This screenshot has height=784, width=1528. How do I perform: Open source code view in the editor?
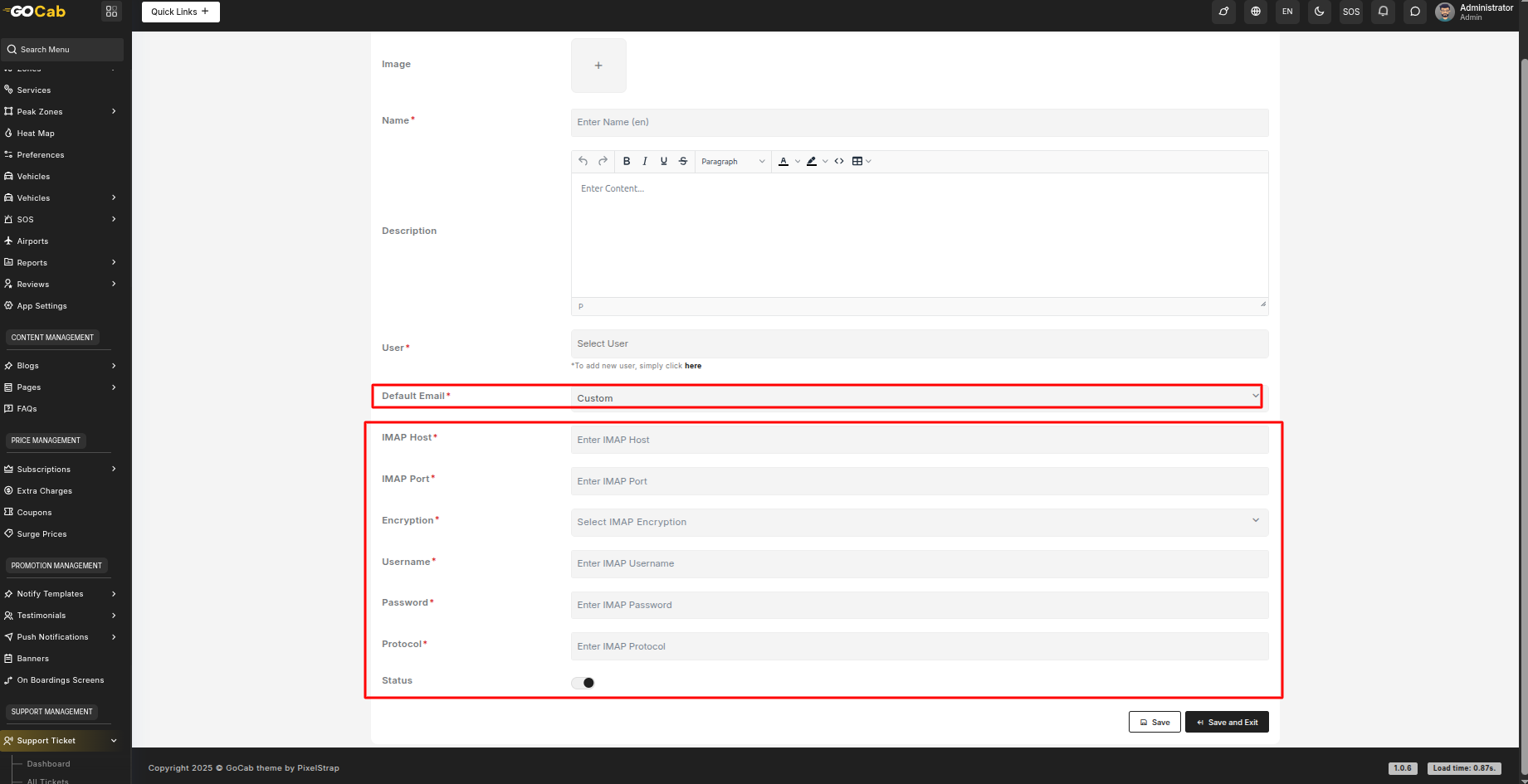(x=839, y=162)
